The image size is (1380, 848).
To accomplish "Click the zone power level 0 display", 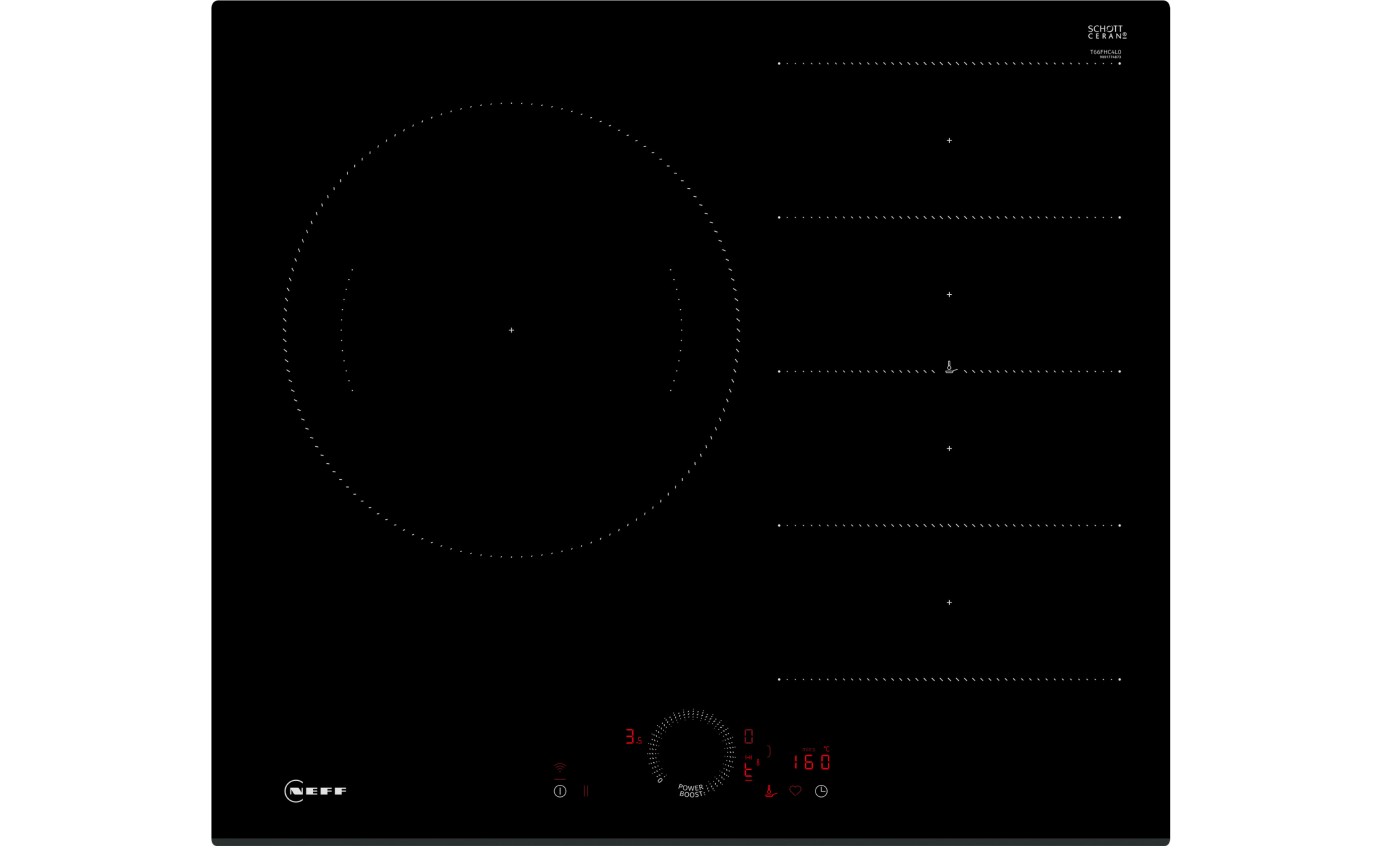I will (748, 735).
